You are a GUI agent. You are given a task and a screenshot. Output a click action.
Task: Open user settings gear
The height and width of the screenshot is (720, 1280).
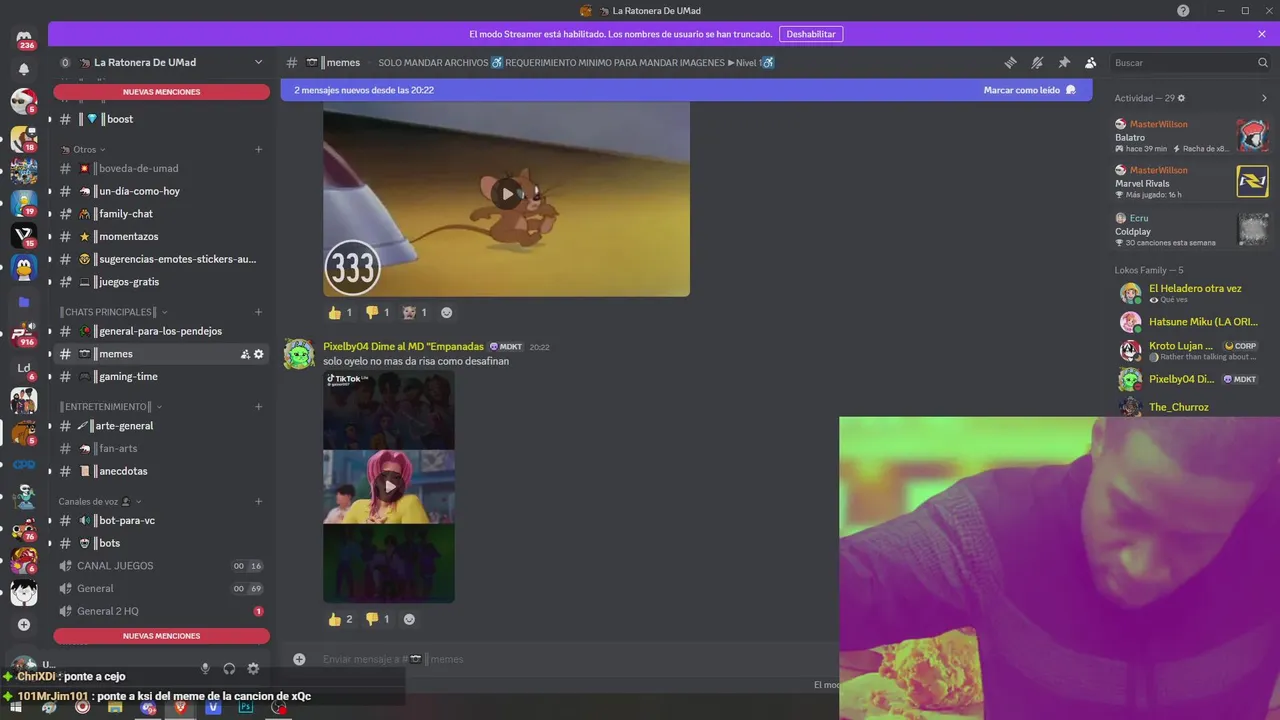(x=253, y=668)
